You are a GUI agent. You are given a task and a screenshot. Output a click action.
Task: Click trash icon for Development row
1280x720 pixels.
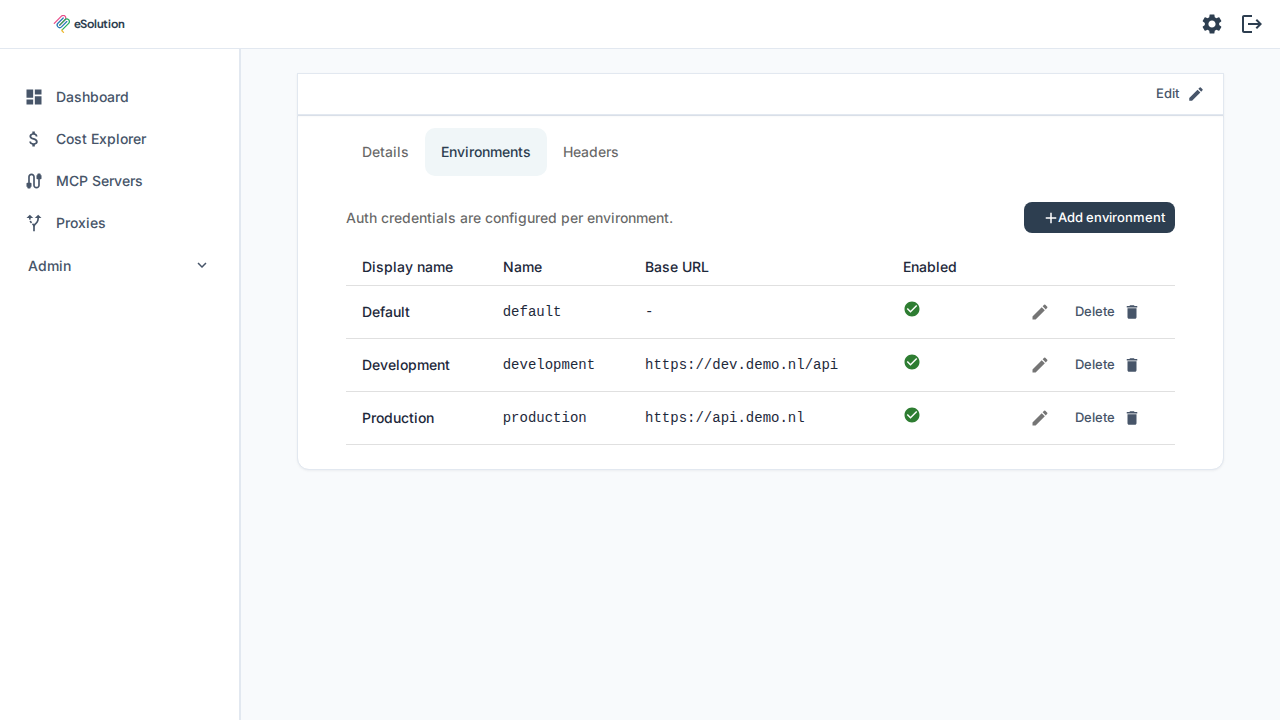1132,365
